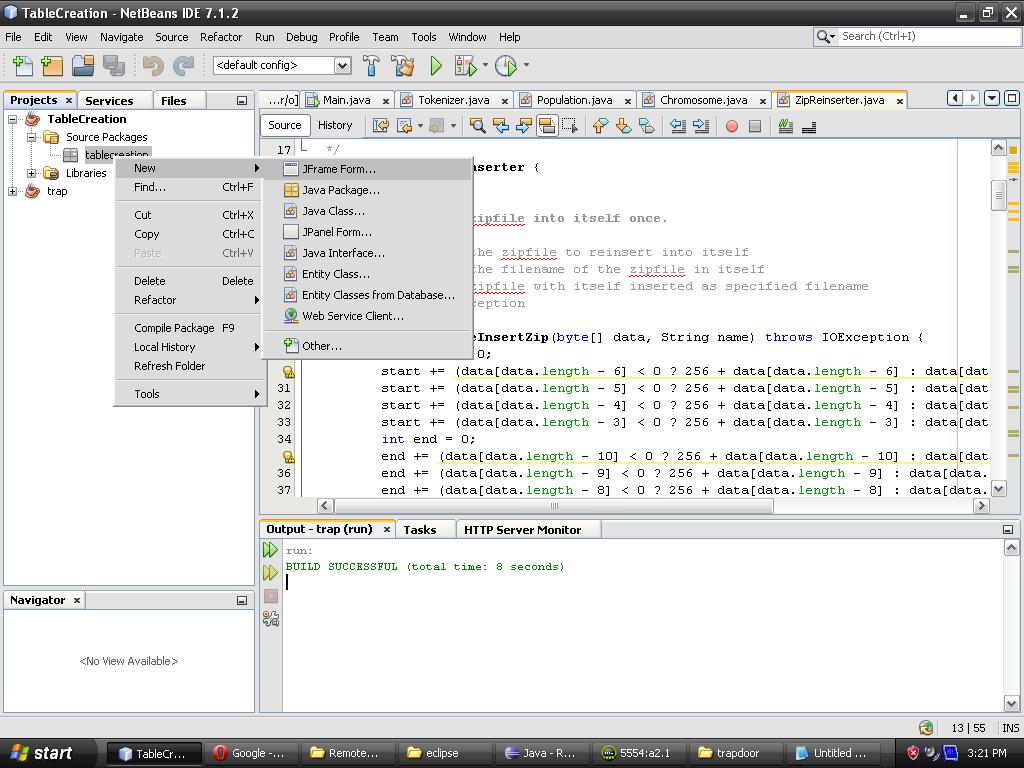Clean and build using the hammer-and-broom icon
This screenshot has height=768, width=1024.
[400, 65]
